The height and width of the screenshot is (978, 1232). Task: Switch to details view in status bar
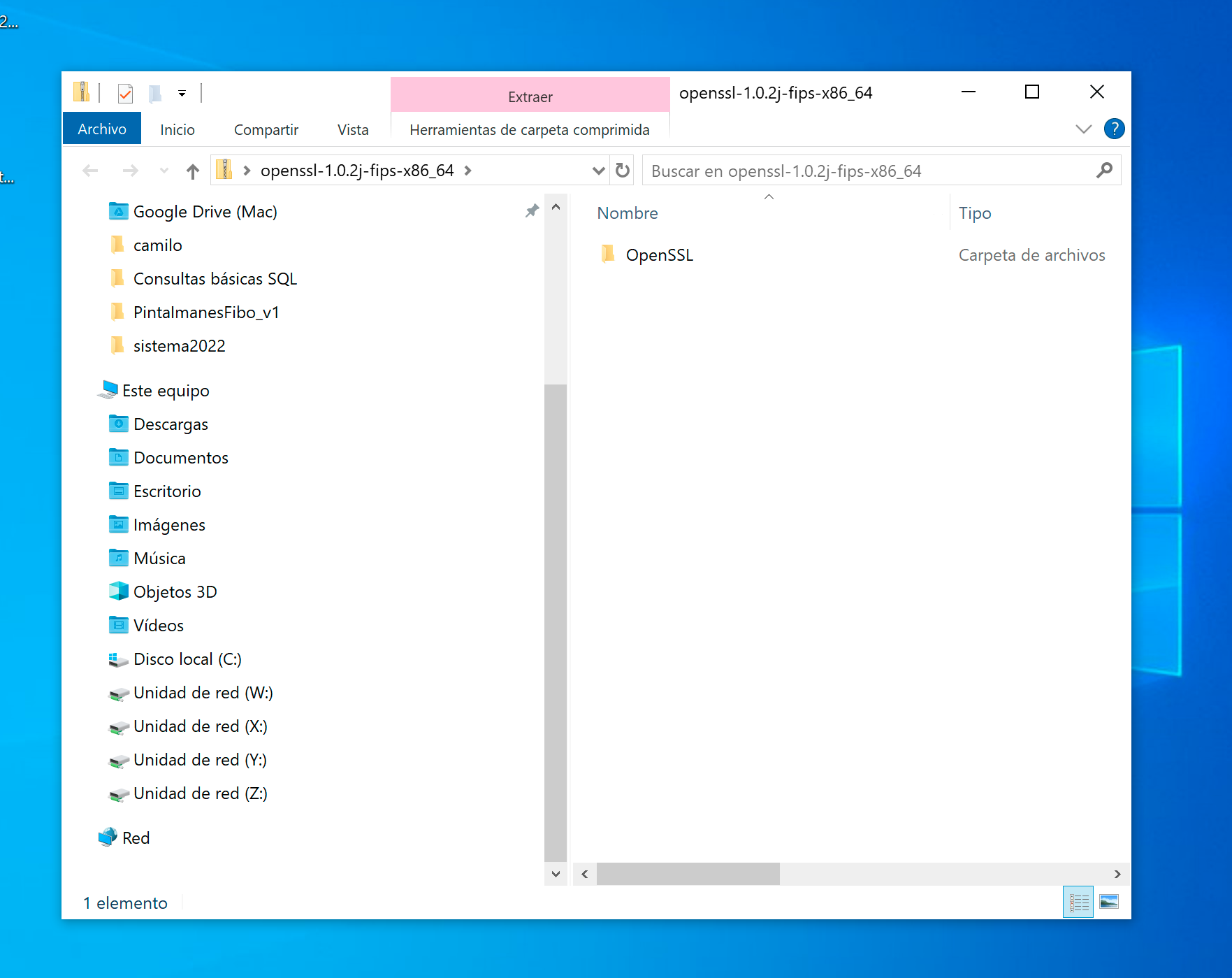[1078, 902]
